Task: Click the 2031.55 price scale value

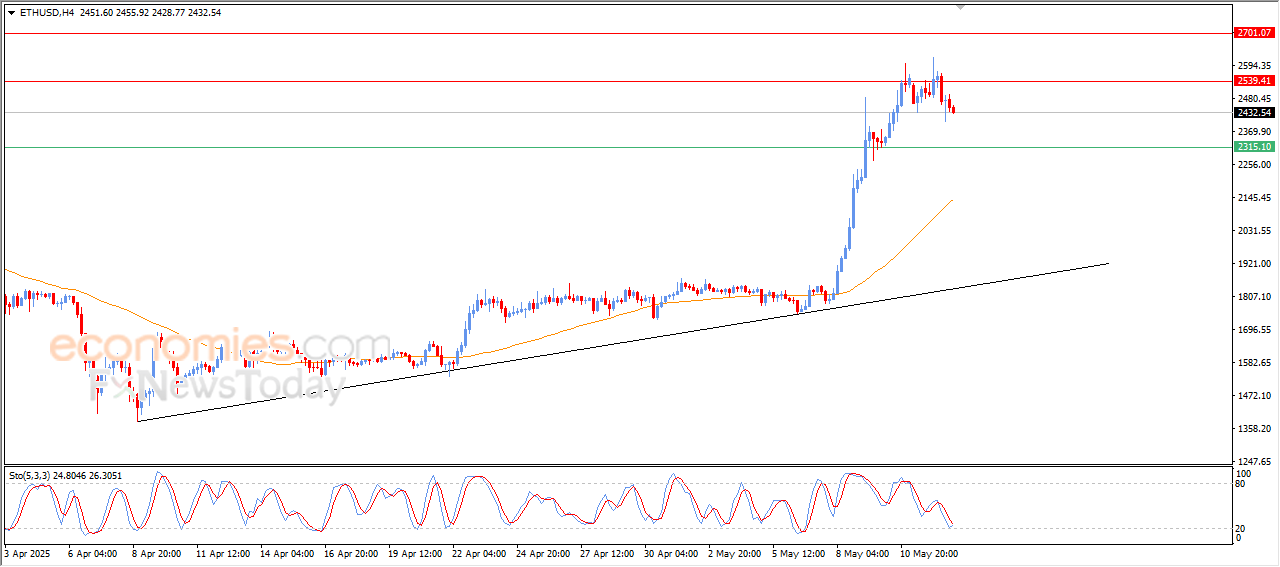Action: [x=1254, y=231]
